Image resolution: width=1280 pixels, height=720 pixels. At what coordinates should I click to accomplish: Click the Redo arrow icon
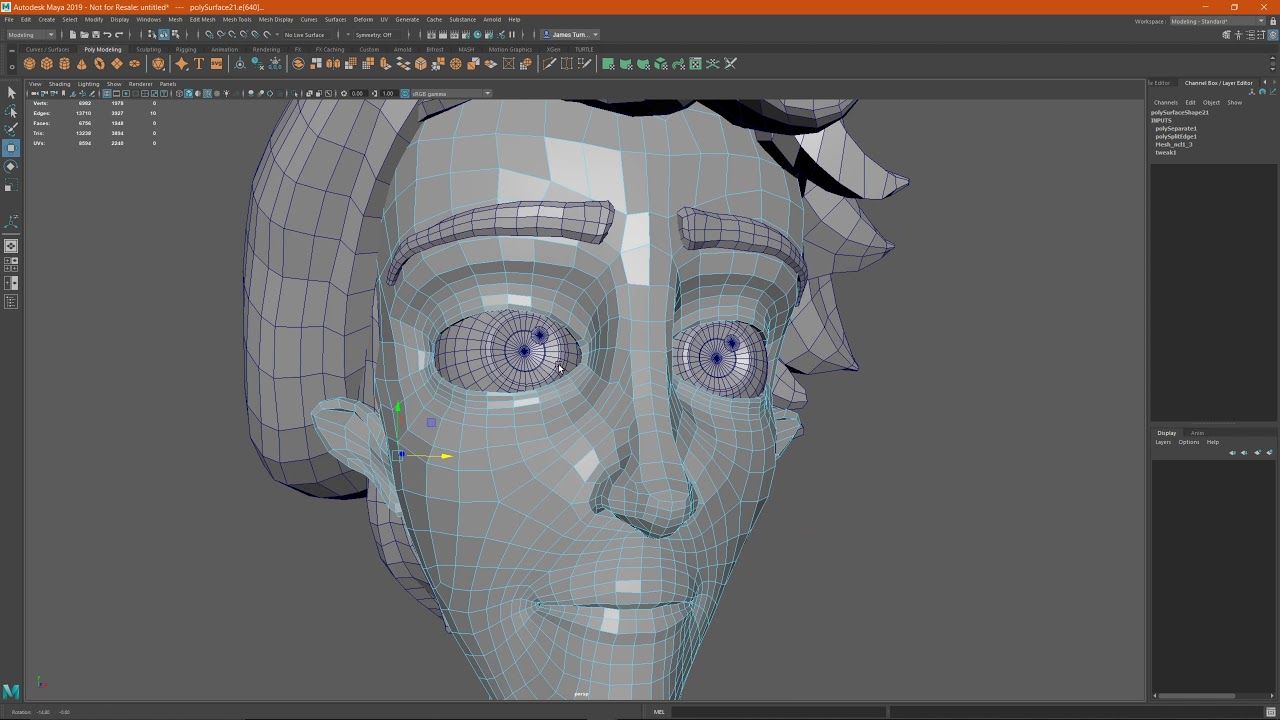click(x=118, y=35)
